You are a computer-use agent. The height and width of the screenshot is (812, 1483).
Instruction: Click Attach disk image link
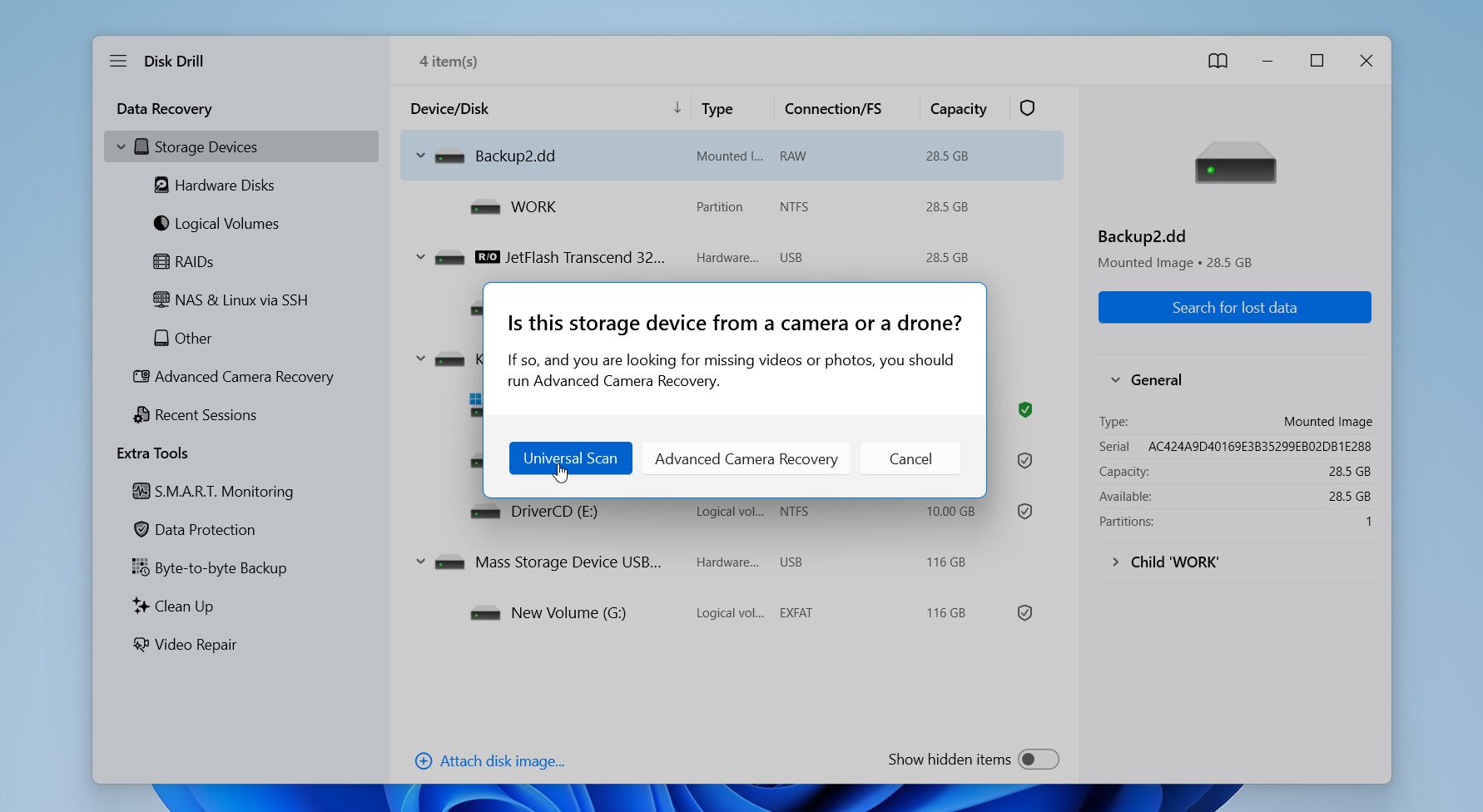[489, 761]
